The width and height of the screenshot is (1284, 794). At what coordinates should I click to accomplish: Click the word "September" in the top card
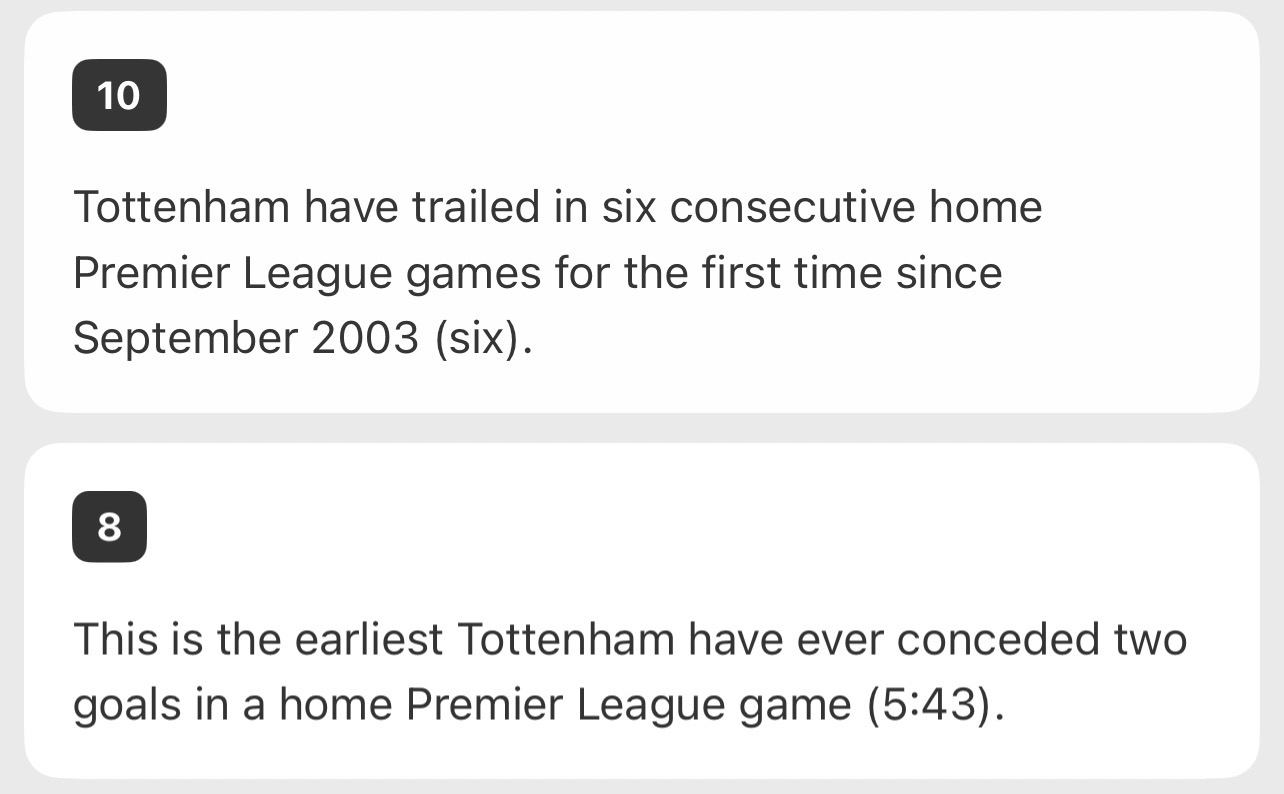click(185, 339)
